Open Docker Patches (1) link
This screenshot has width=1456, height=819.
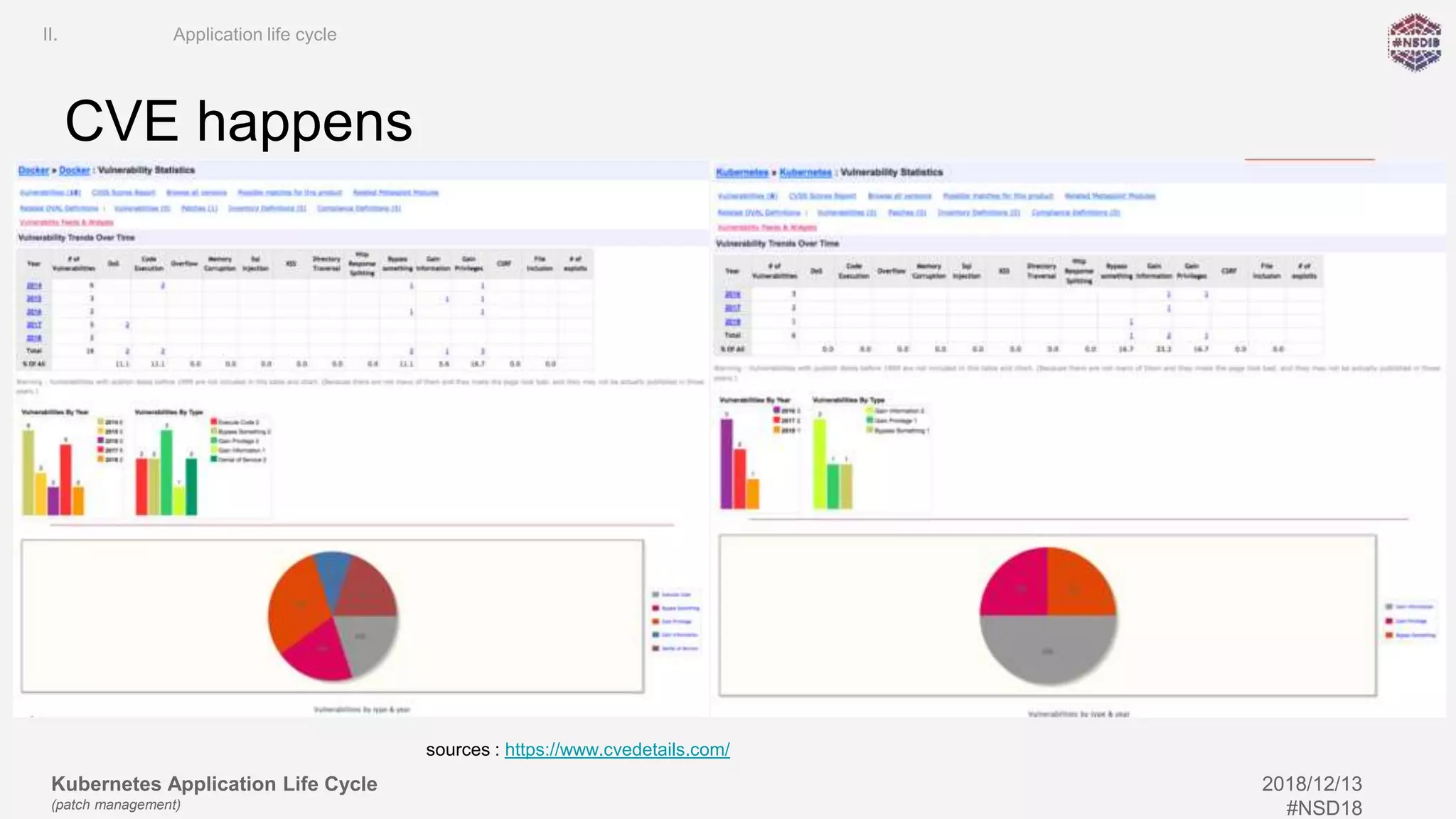(199, 208)
